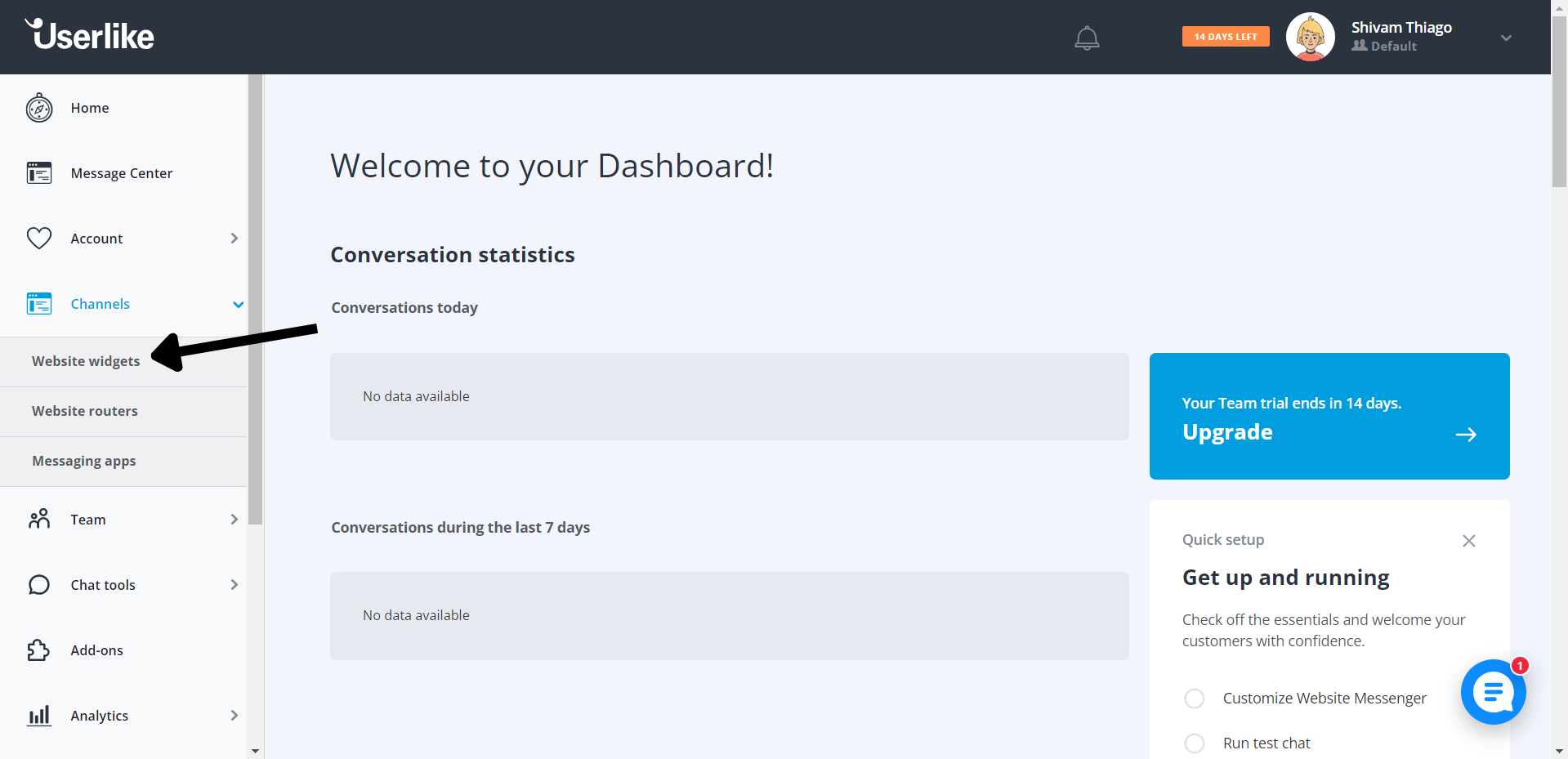Click the Shivam Thiago username
The image size is (1568, 759).
pos(1401,28)
